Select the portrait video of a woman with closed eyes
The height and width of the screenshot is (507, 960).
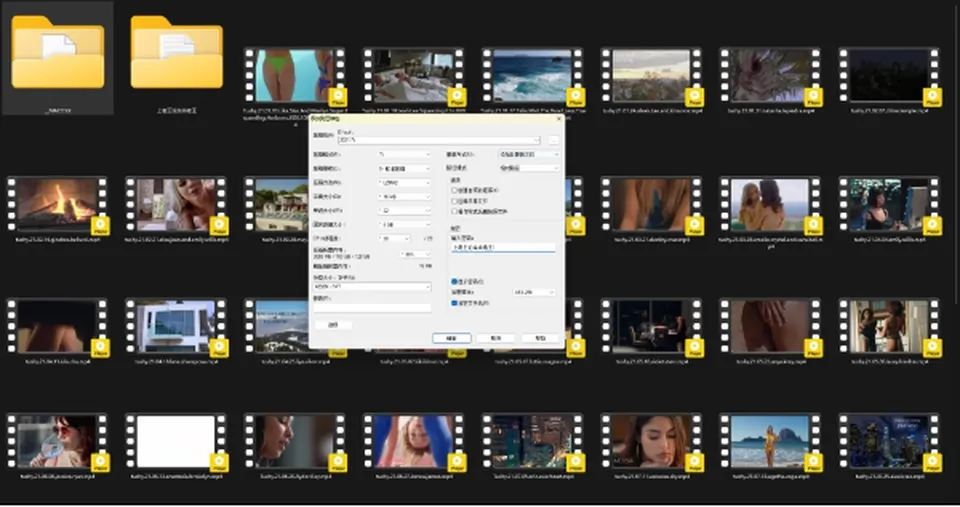click(651, 441)
